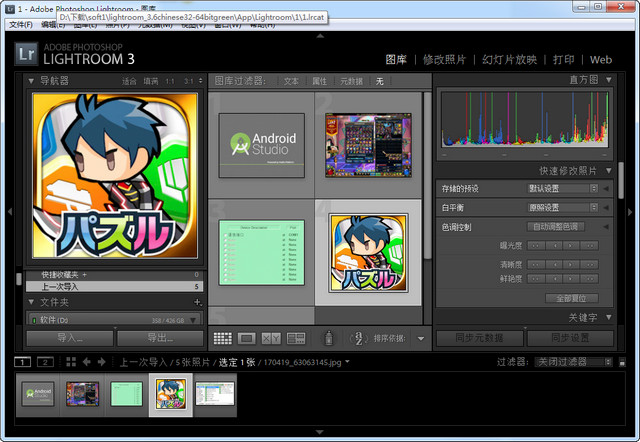
Task: Toggle filter switch at filmstrip right
Action: click(x=622, y=362)
